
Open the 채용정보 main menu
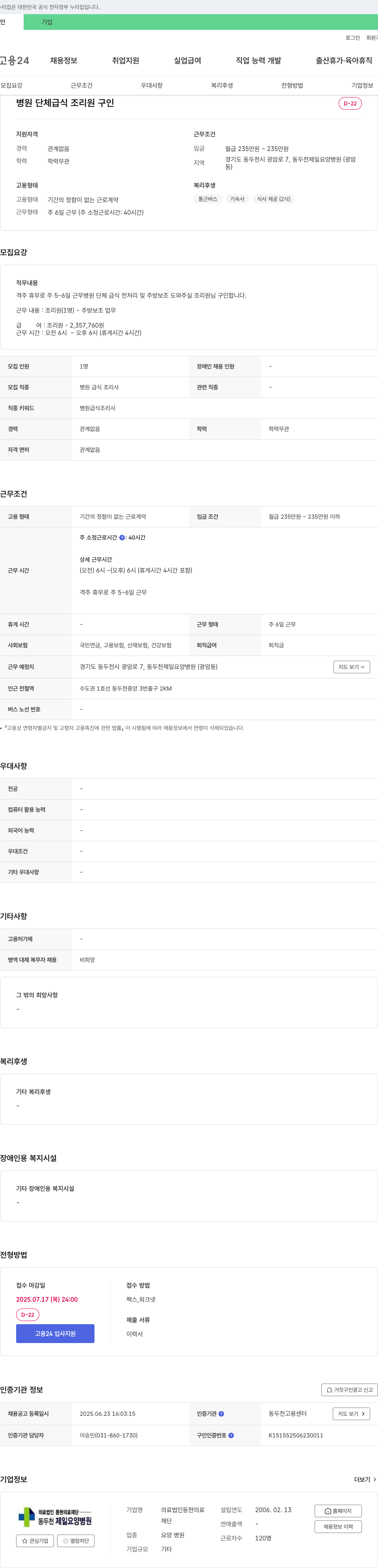63,60
